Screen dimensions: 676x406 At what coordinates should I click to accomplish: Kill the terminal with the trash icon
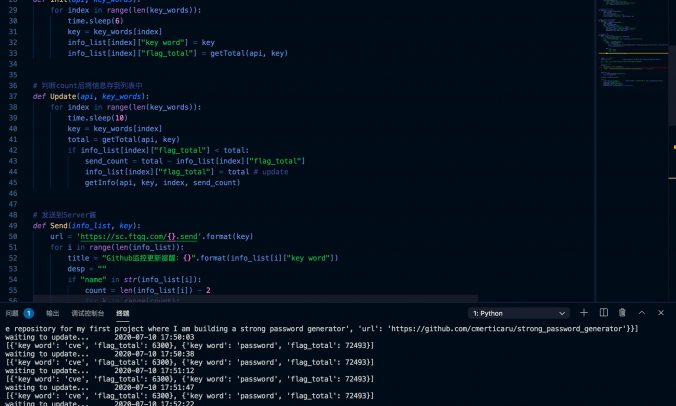622,313
